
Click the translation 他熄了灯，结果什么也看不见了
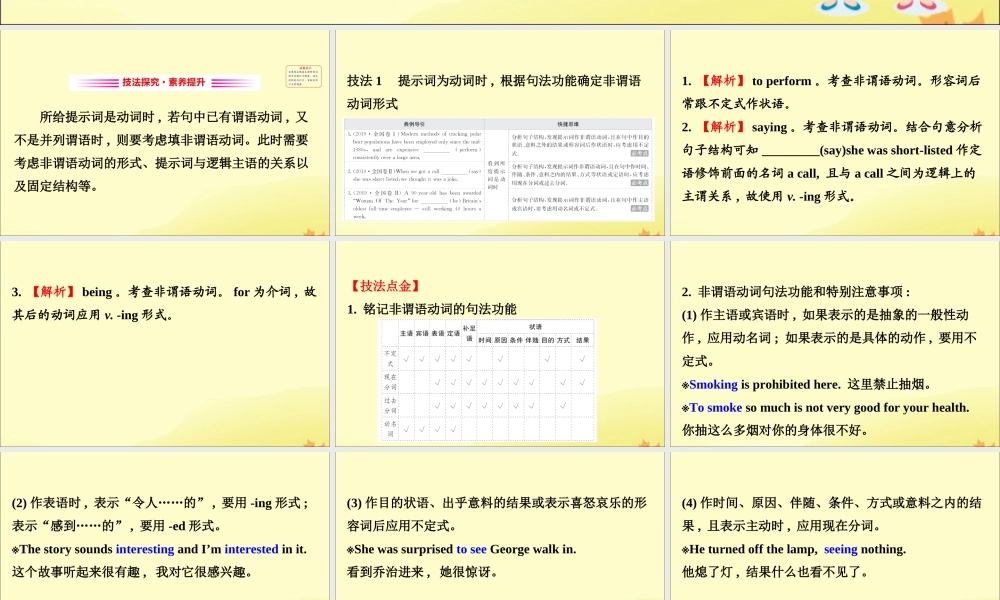coord(775,572)
